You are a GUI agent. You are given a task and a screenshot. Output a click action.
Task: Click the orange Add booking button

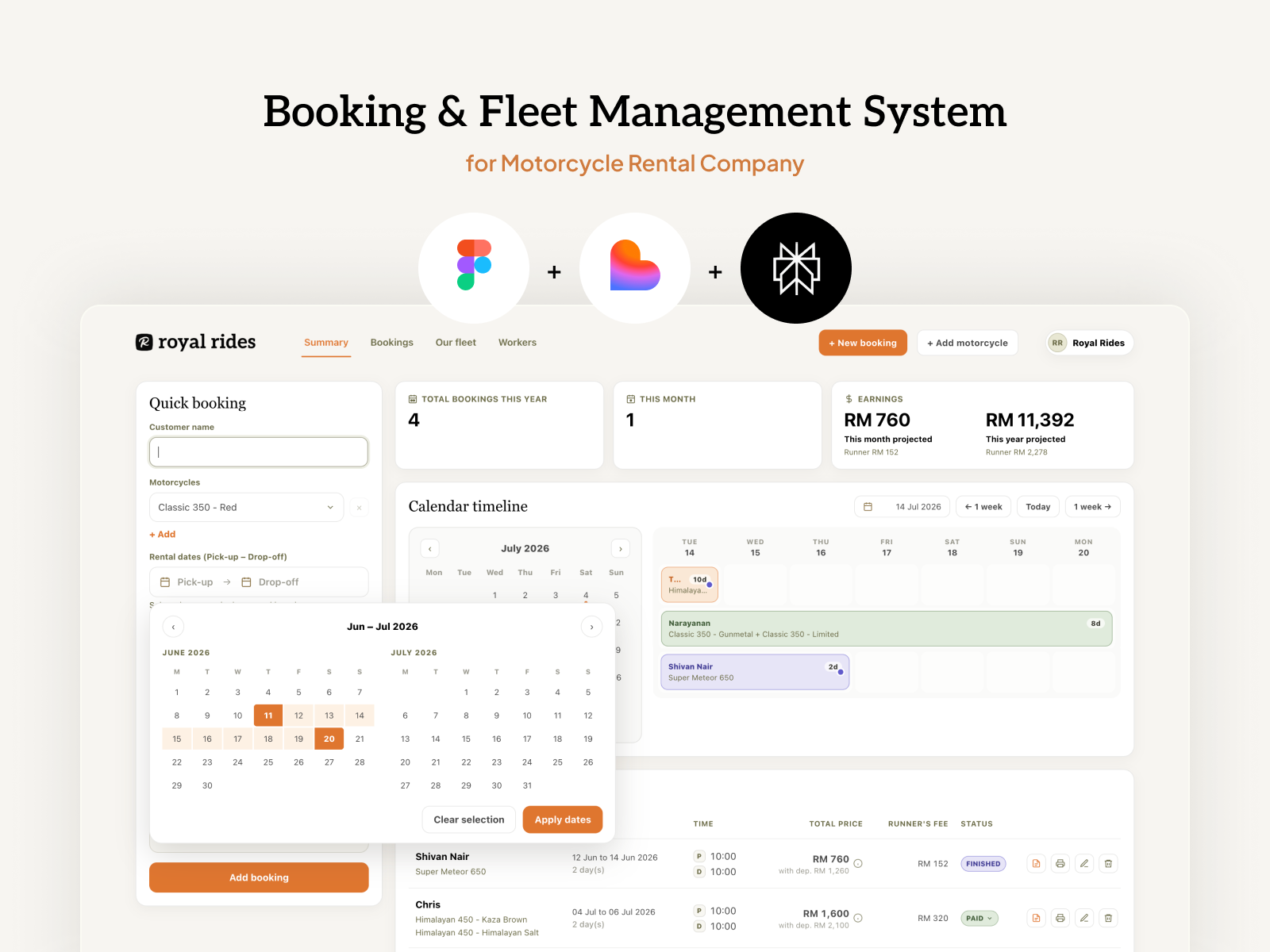[259, 877]
